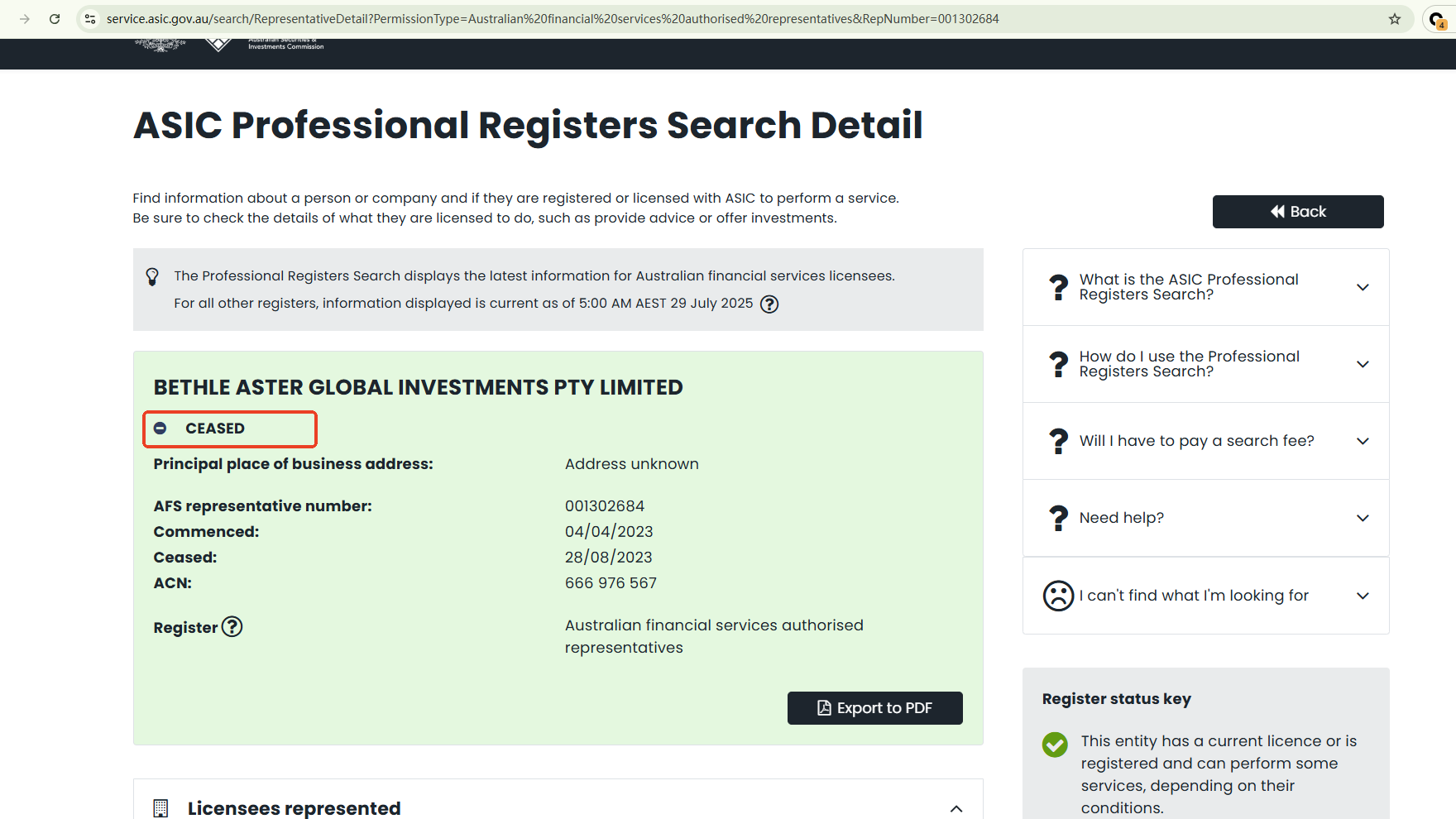Expand 'I can't find what I'm looking for'
Image resolution: width=1456 pixels, height=819 pixels.
(1363, 596)
